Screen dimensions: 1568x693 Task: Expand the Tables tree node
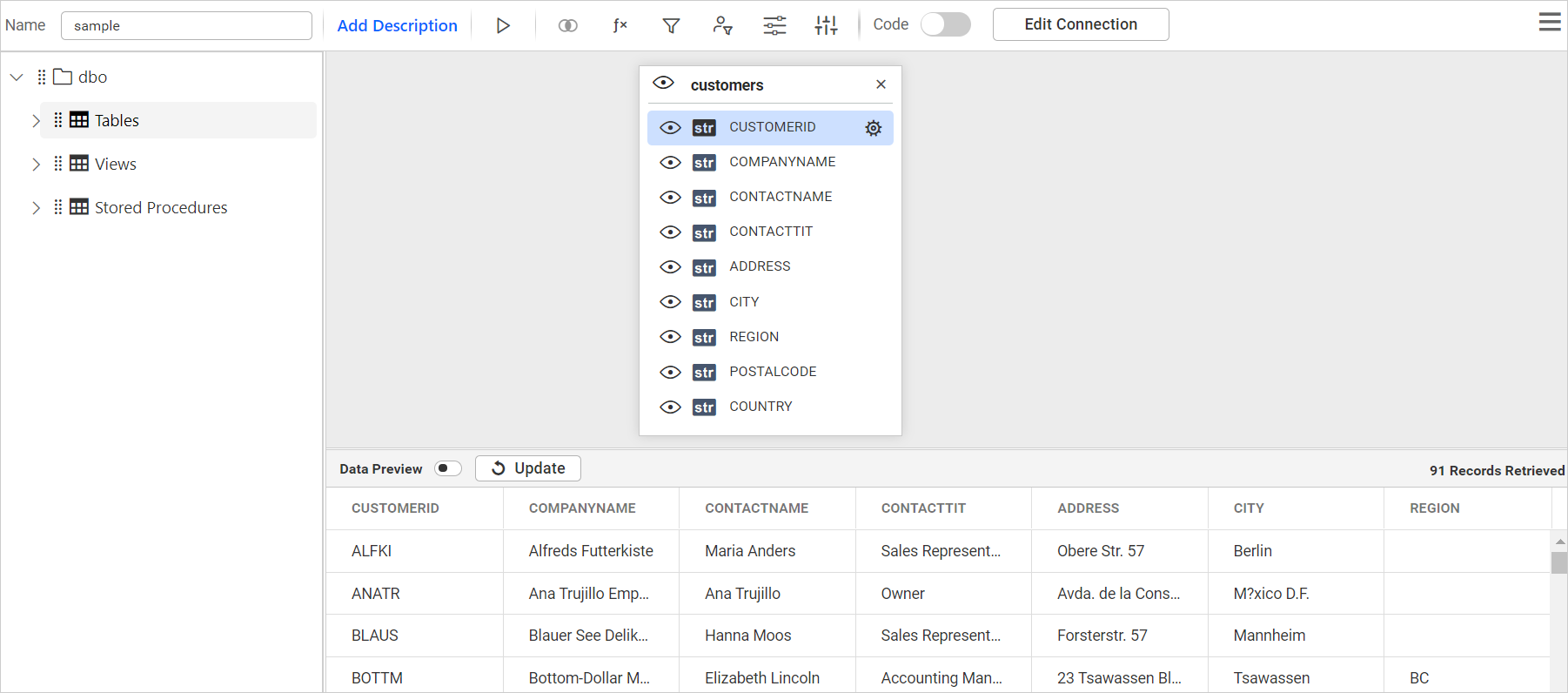(36, 121)
